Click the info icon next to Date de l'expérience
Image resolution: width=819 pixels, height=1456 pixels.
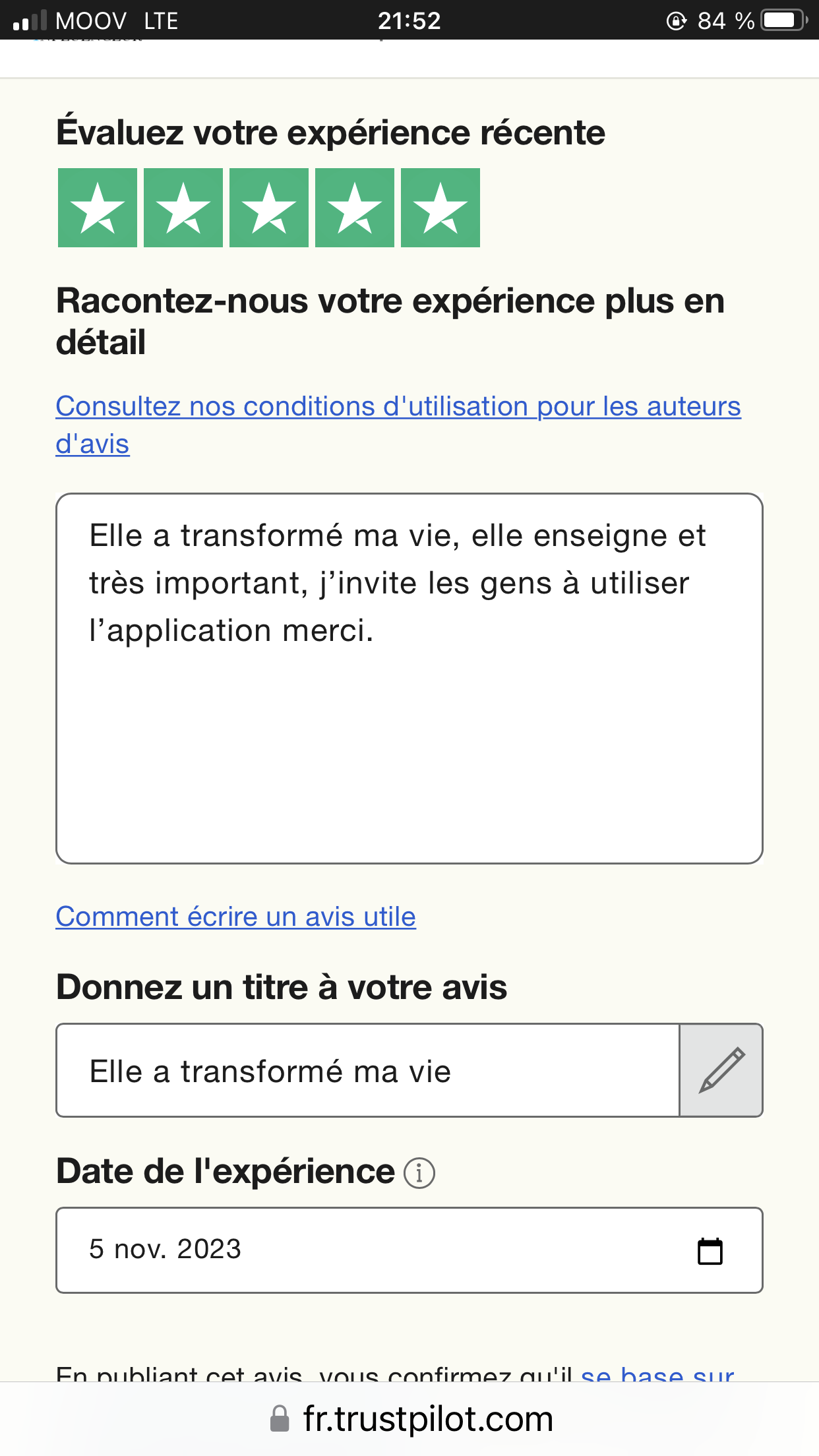419,1174
